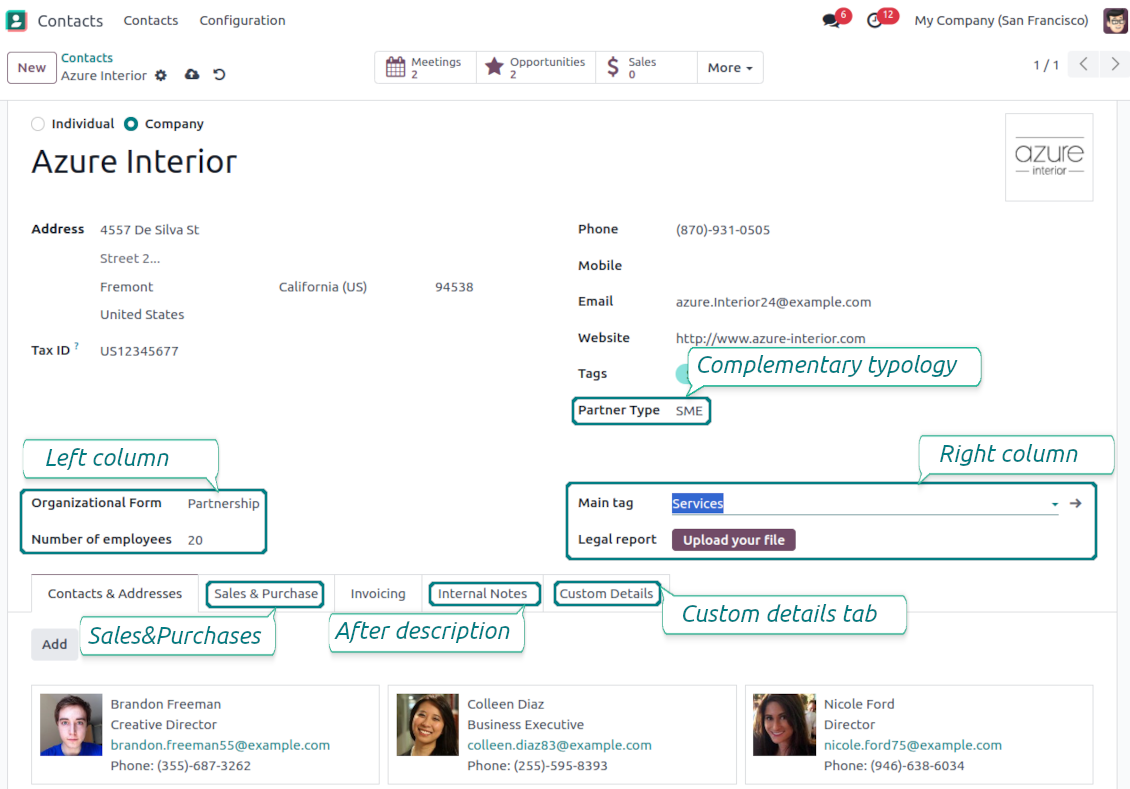
Task: Click the Email field azure.Interior24@example.com
Action: point(773,302)
